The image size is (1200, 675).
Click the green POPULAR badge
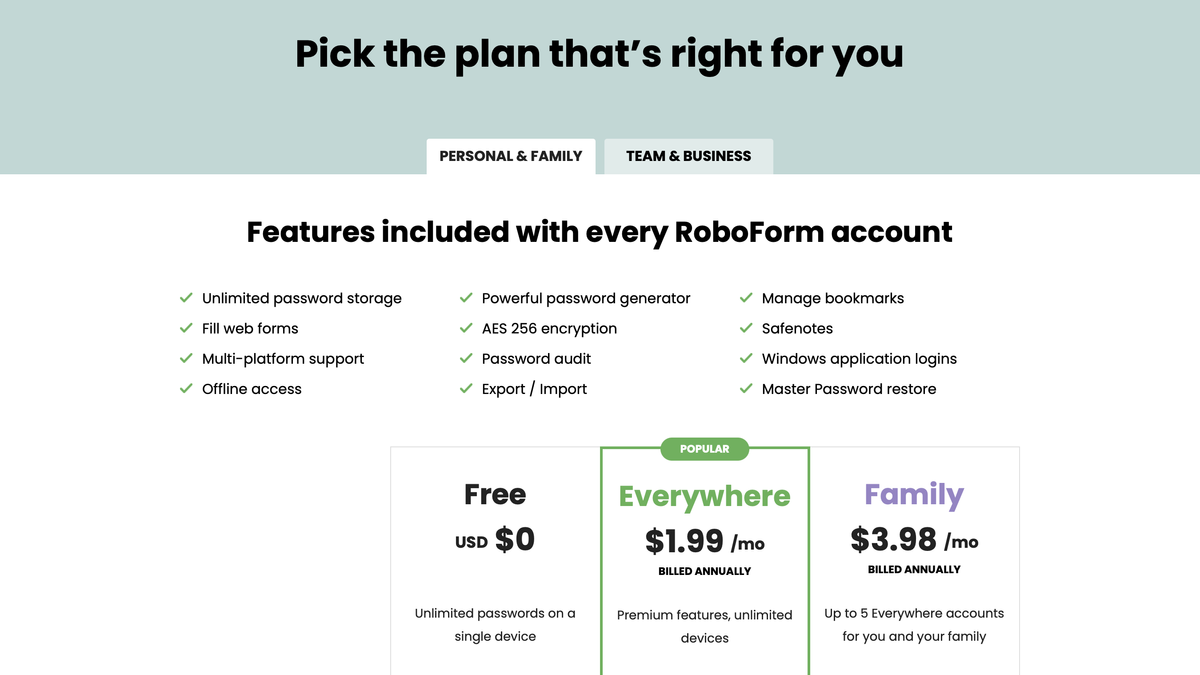704,449
